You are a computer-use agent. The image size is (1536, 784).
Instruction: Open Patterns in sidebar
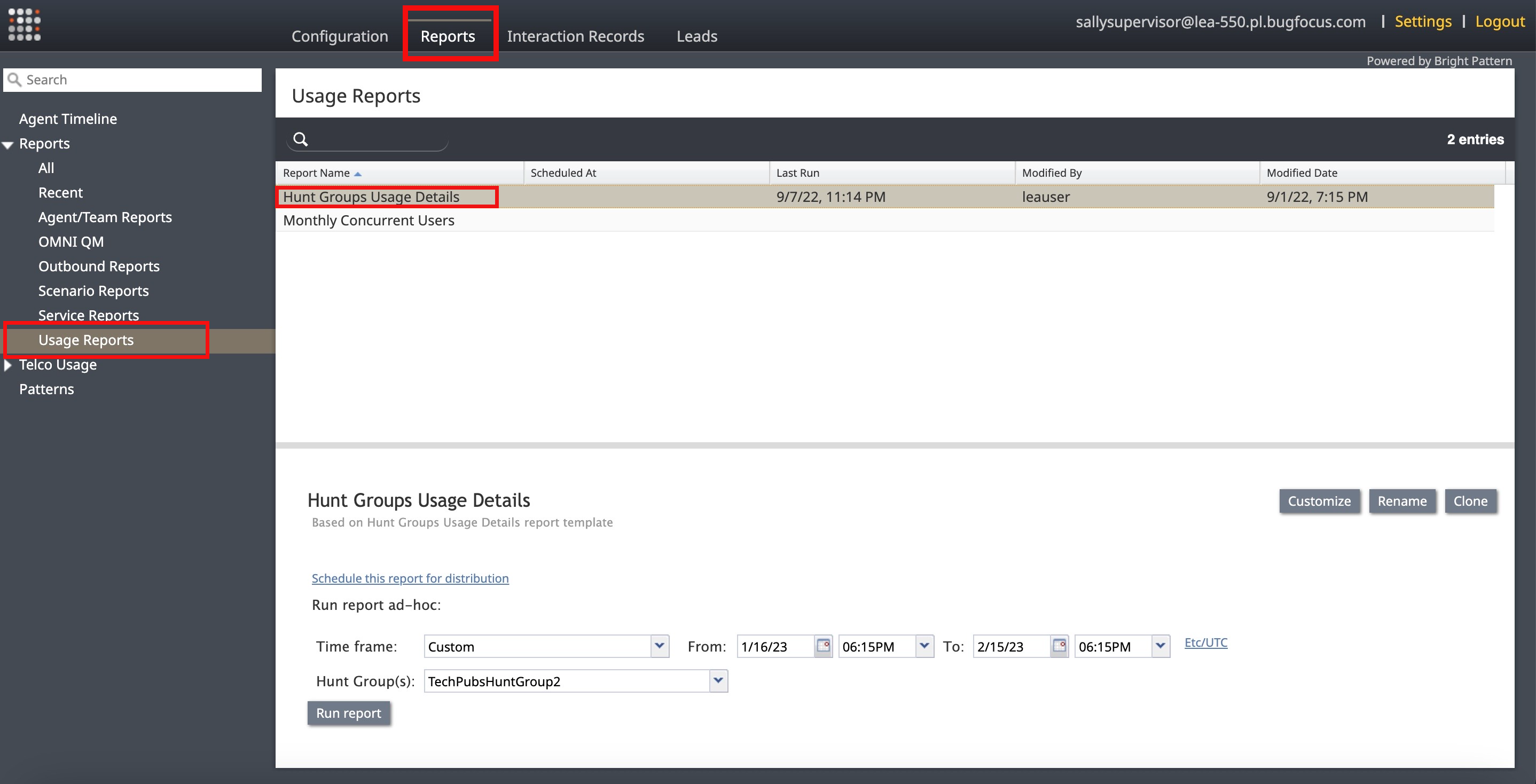46,389
